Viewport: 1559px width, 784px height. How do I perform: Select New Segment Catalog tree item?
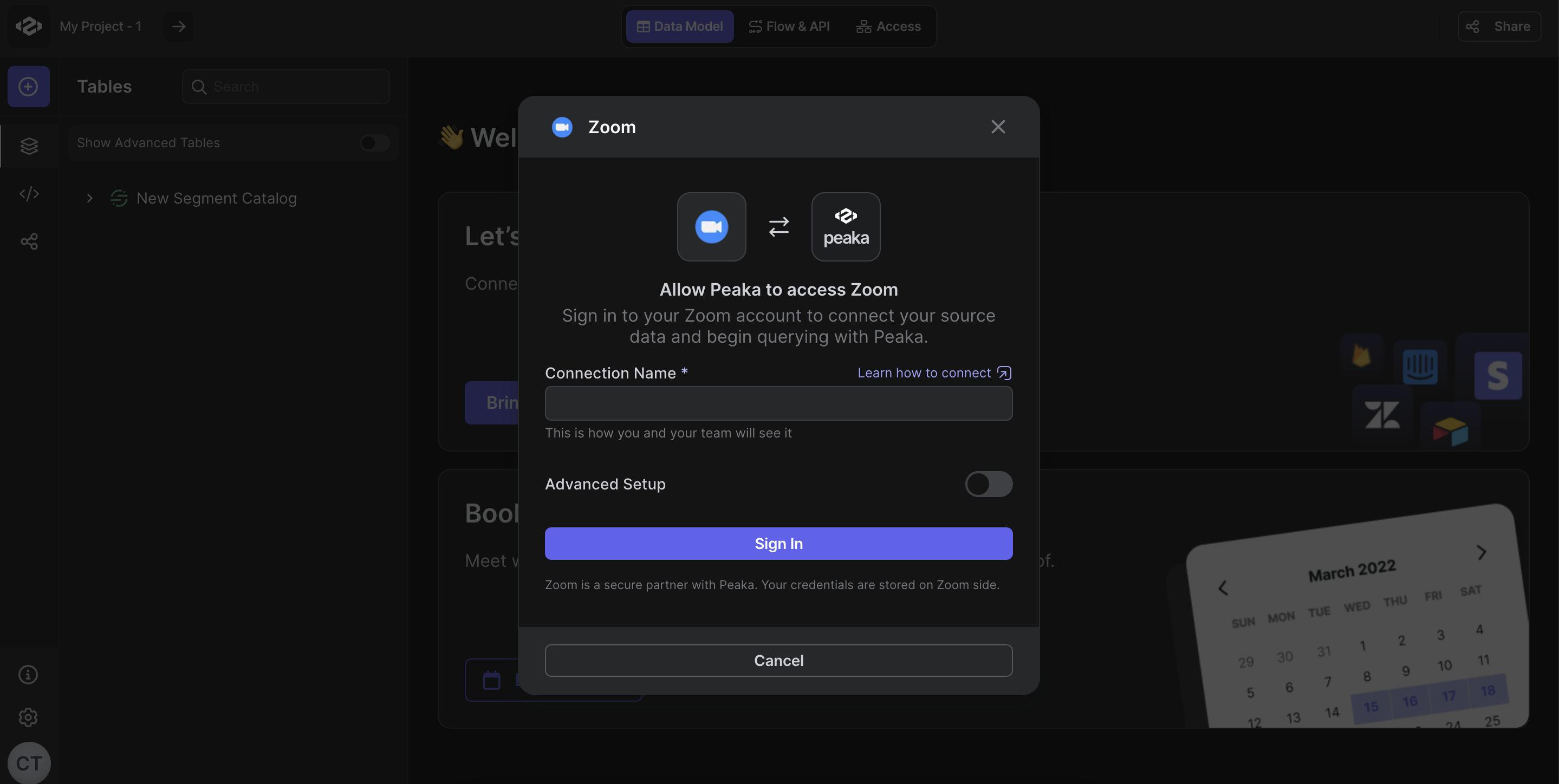click(216, 198)
